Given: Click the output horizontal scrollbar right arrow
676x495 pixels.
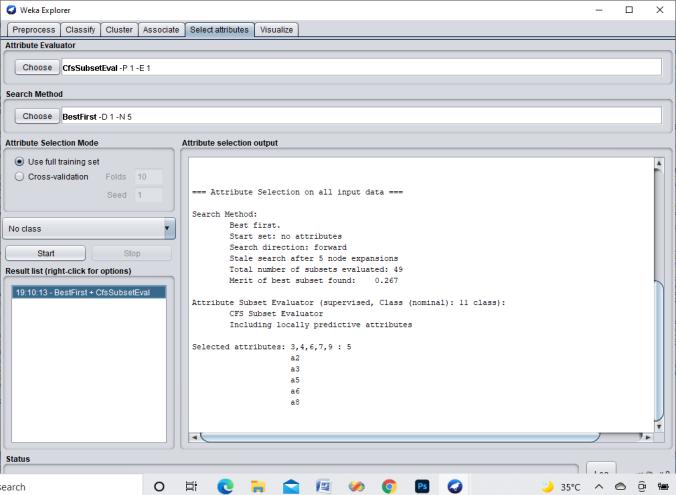Looking at the screenshot, I should click(x=648, y=437).
